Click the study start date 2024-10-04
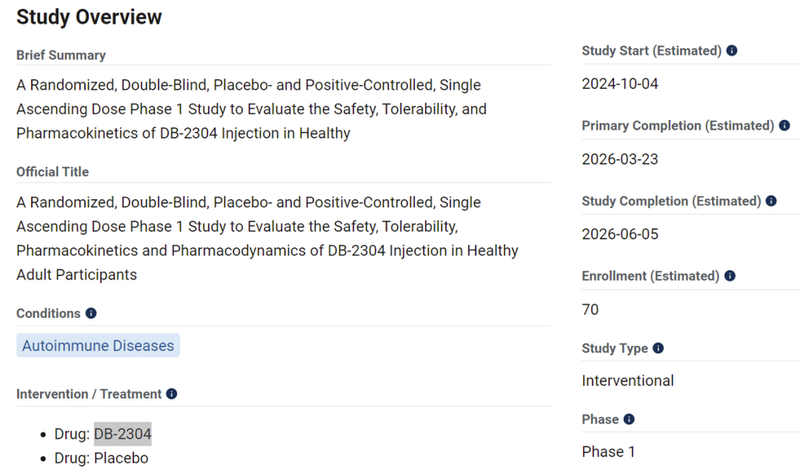The image size is (800, 474). coord(620,83)
